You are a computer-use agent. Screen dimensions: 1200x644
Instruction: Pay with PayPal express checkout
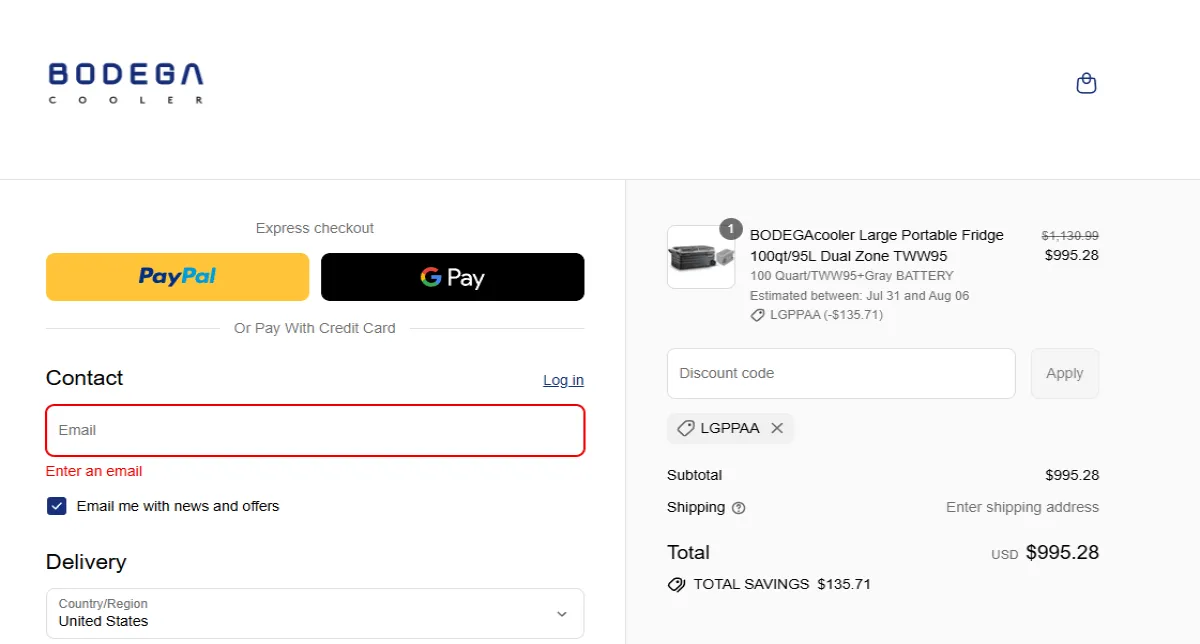(x=177, y=277)
